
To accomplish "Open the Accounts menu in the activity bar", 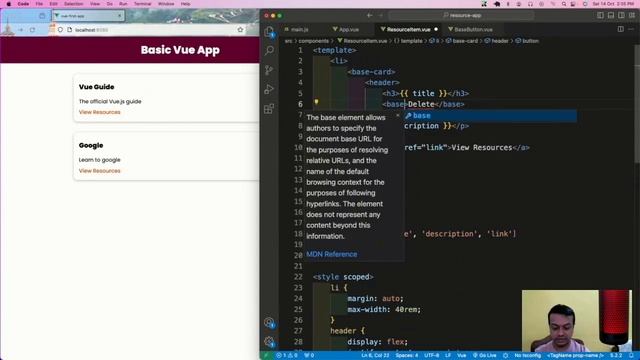I will pyautogui.click(x=269, y=322).
